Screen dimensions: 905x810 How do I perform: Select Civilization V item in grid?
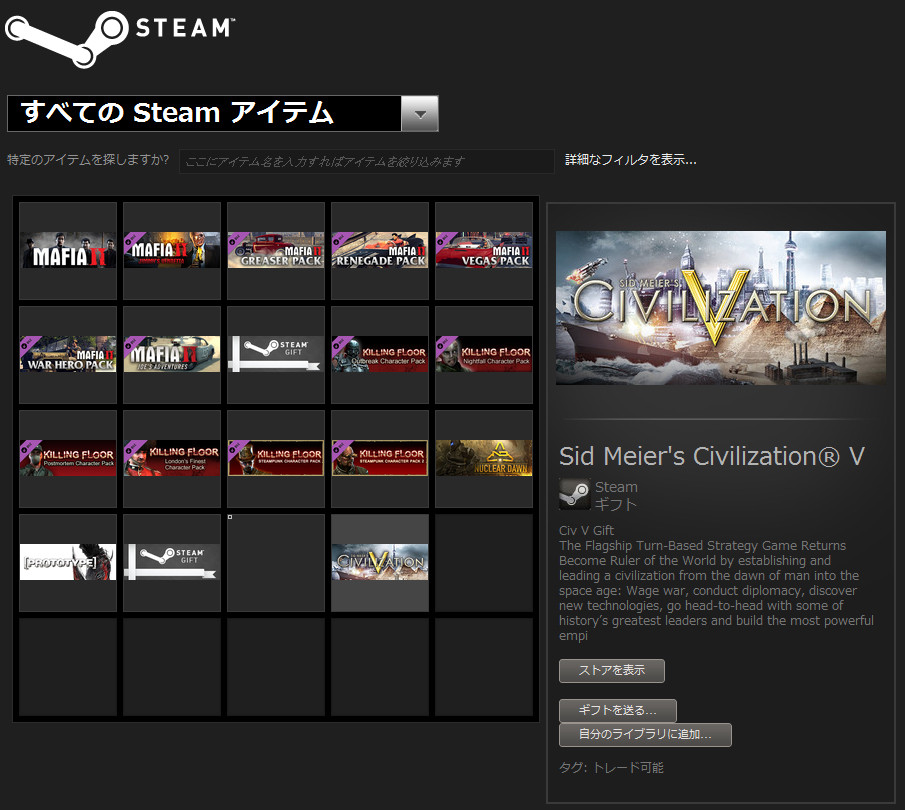click(x=380, y=562)
